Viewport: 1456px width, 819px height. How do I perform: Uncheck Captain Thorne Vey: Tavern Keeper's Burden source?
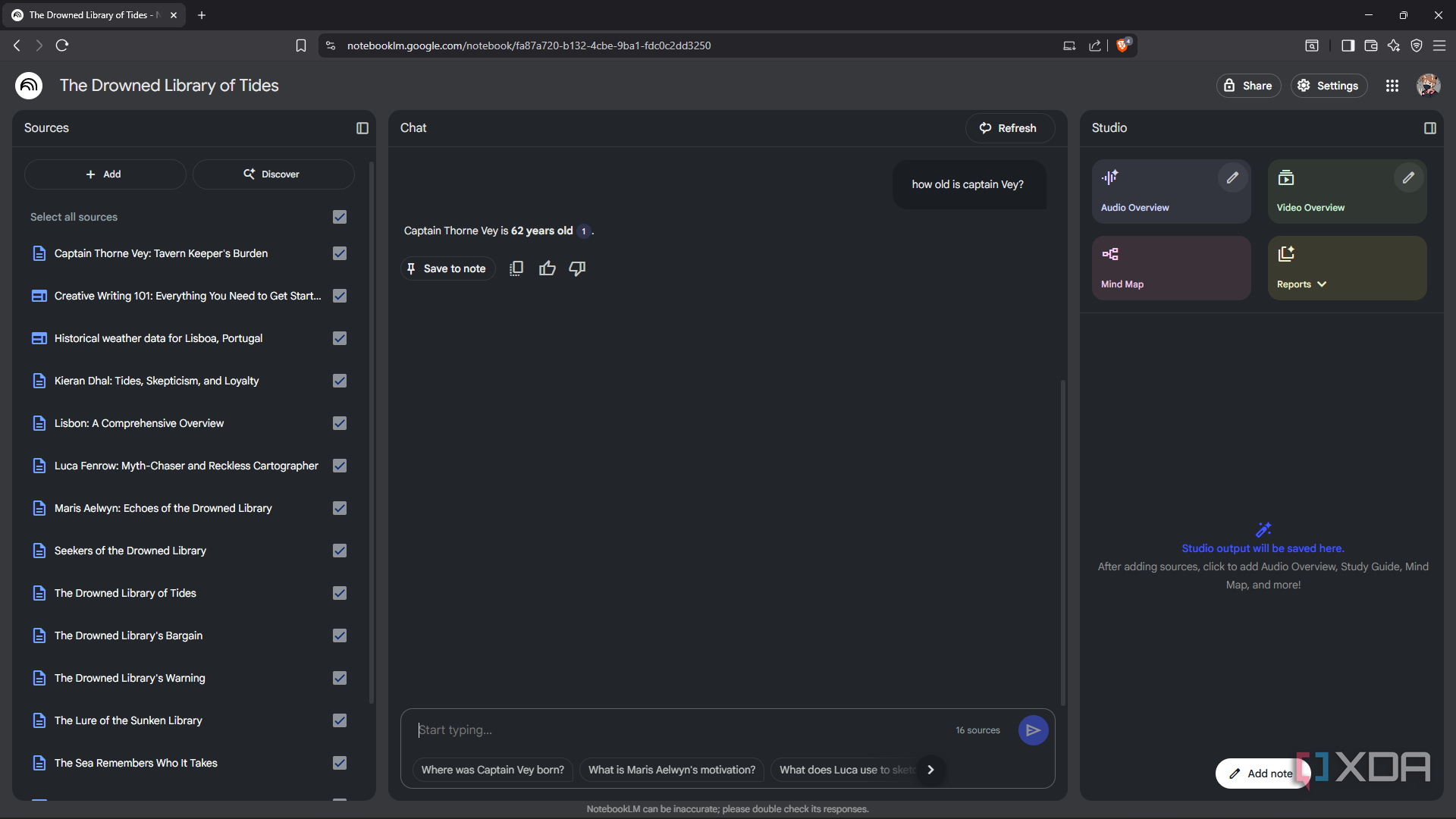[340, 253]
